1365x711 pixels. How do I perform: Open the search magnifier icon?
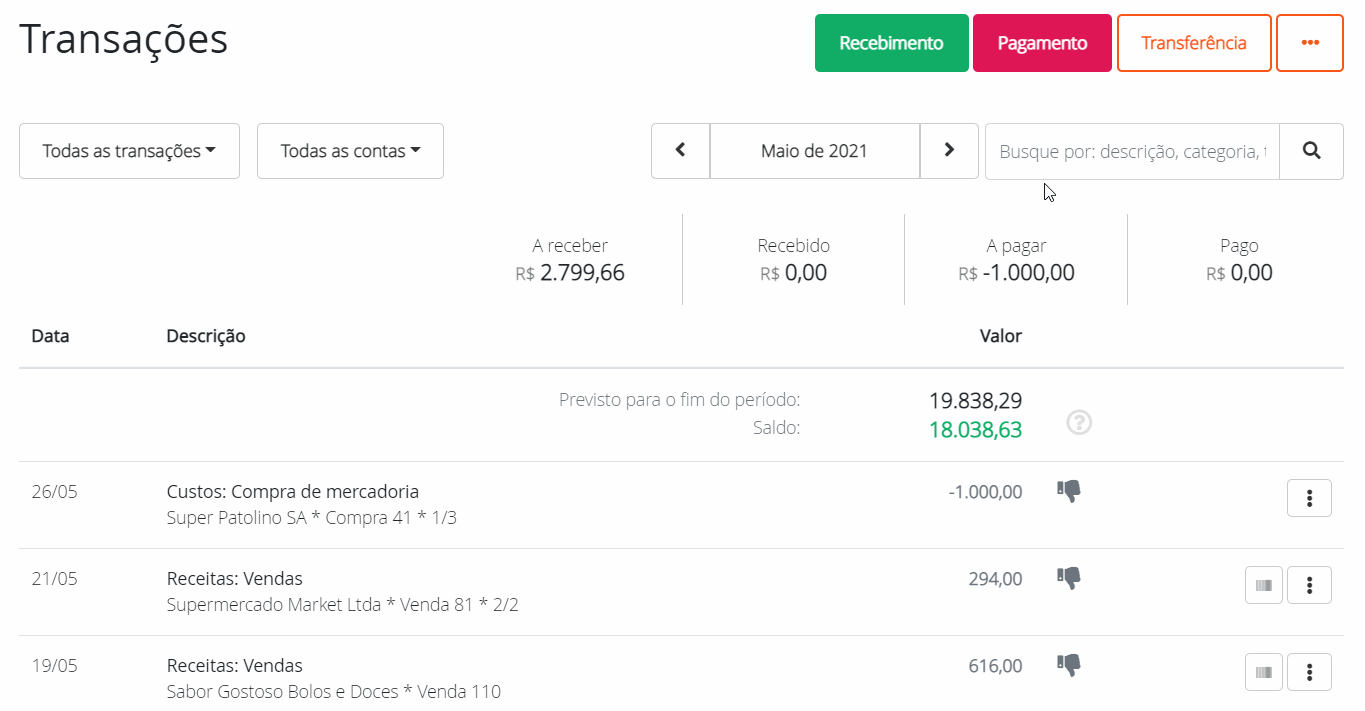(x=1310, y=151)
